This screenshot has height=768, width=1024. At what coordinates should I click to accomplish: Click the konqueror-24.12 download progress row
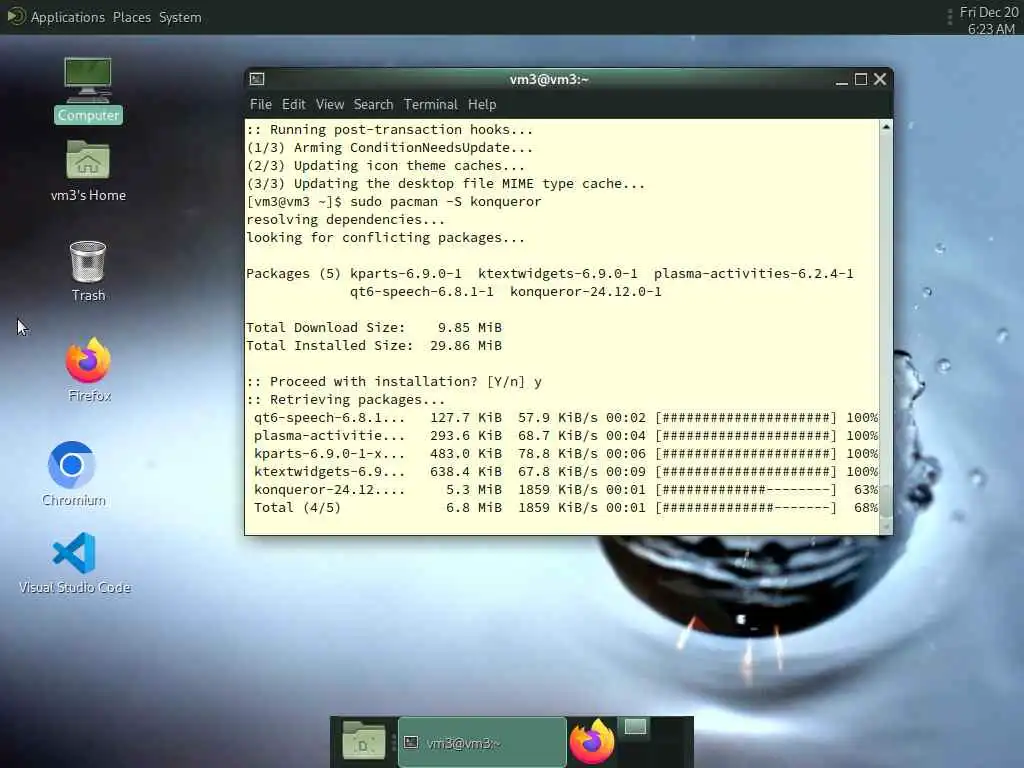[566, 490]
